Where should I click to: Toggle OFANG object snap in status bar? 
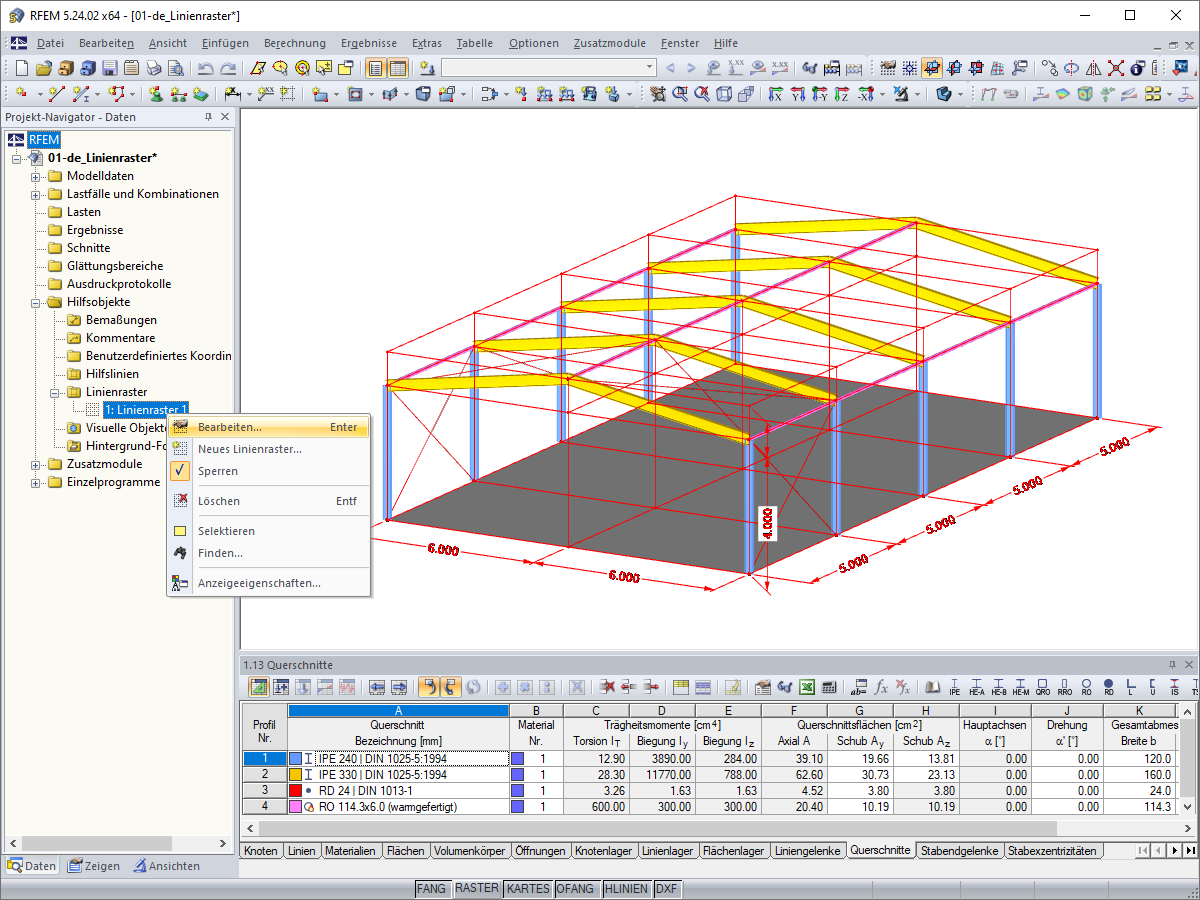(575, 888)
